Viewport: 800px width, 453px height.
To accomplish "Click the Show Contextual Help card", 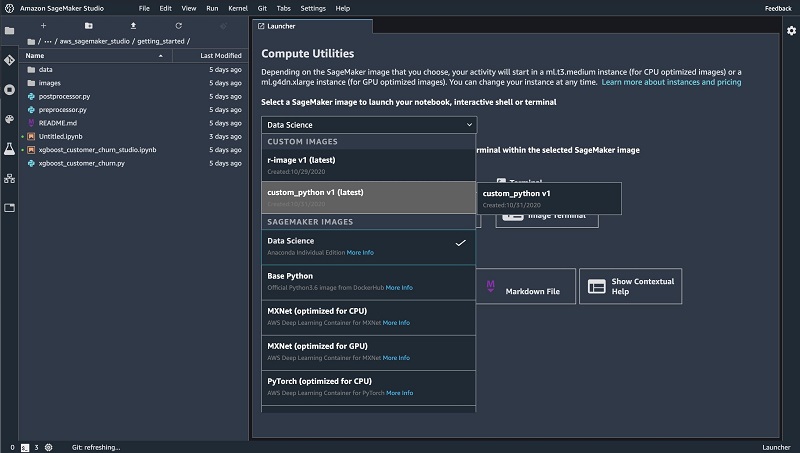I will tap(631, 286).
